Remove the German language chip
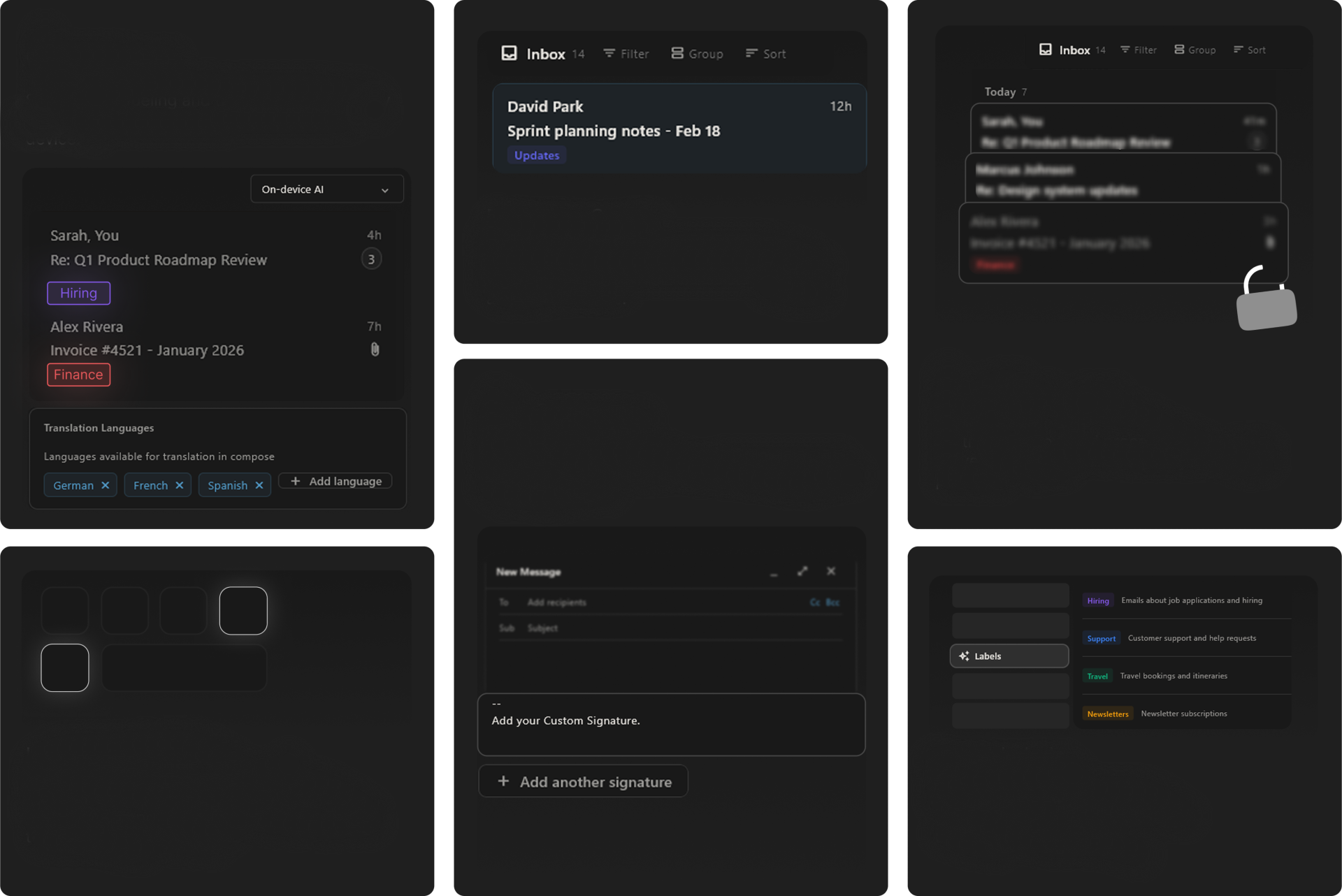Viewport: 1342px width, 896px height. [105, 485]
